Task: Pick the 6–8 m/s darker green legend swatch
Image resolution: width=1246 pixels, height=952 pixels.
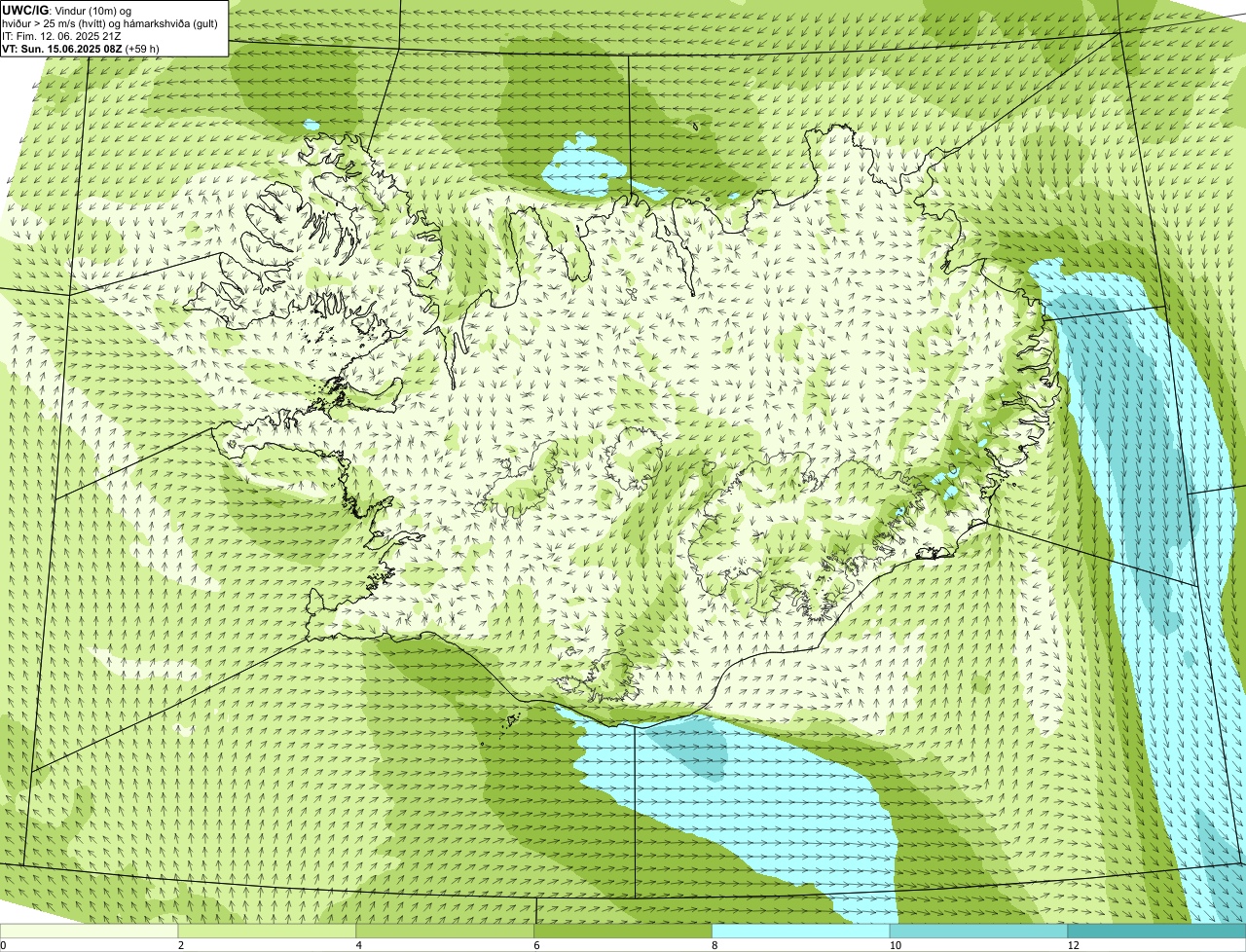Action: 623,931
